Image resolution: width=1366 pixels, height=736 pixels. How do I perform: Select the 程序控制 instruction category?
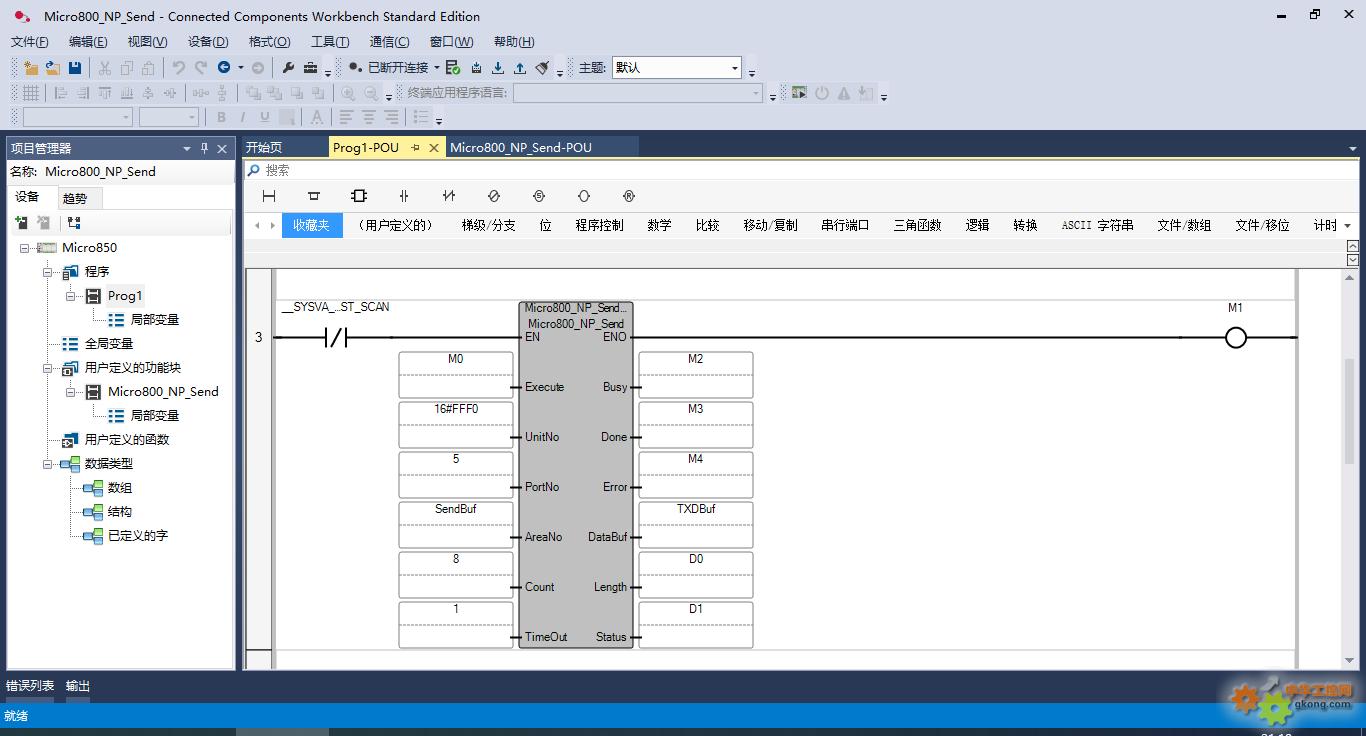pyautogui.click(x=599, y=225)
